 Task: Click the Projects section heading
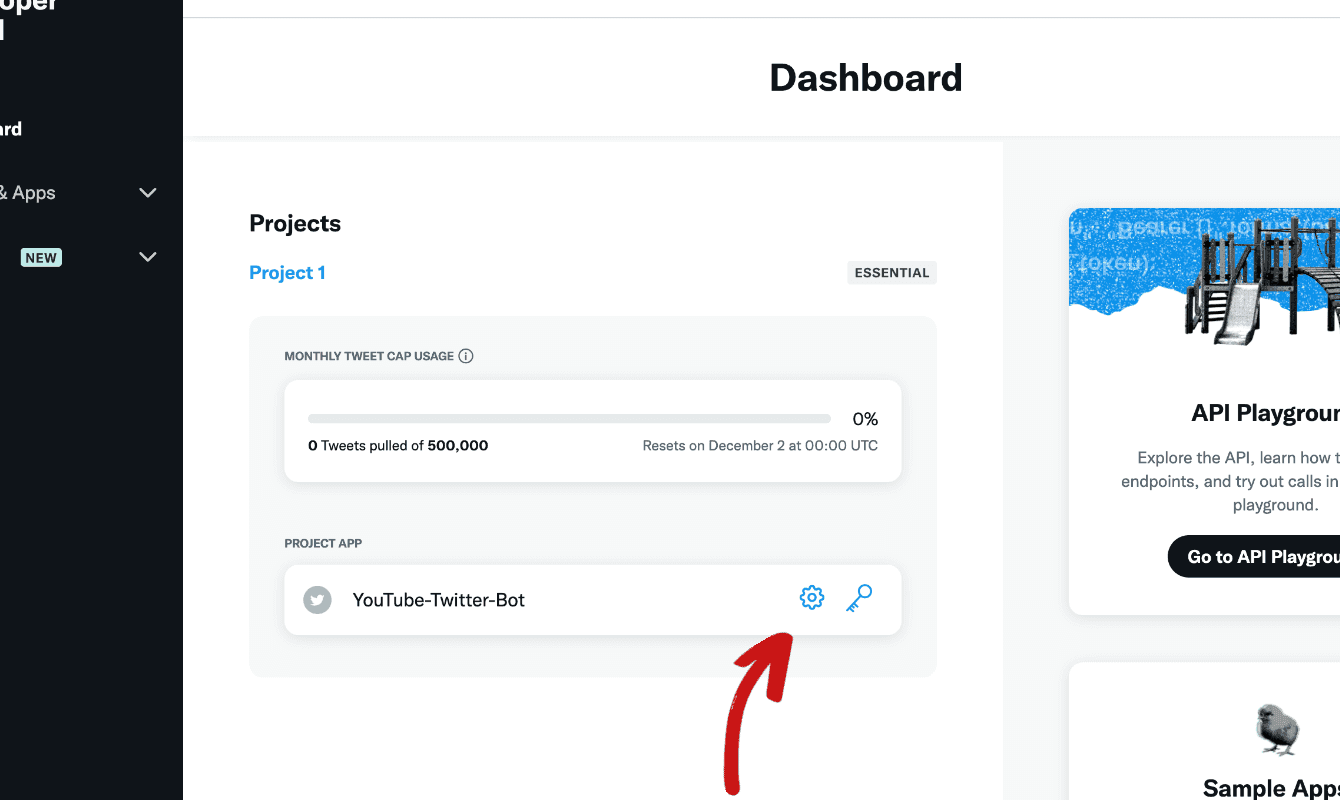tap(295, 223)
